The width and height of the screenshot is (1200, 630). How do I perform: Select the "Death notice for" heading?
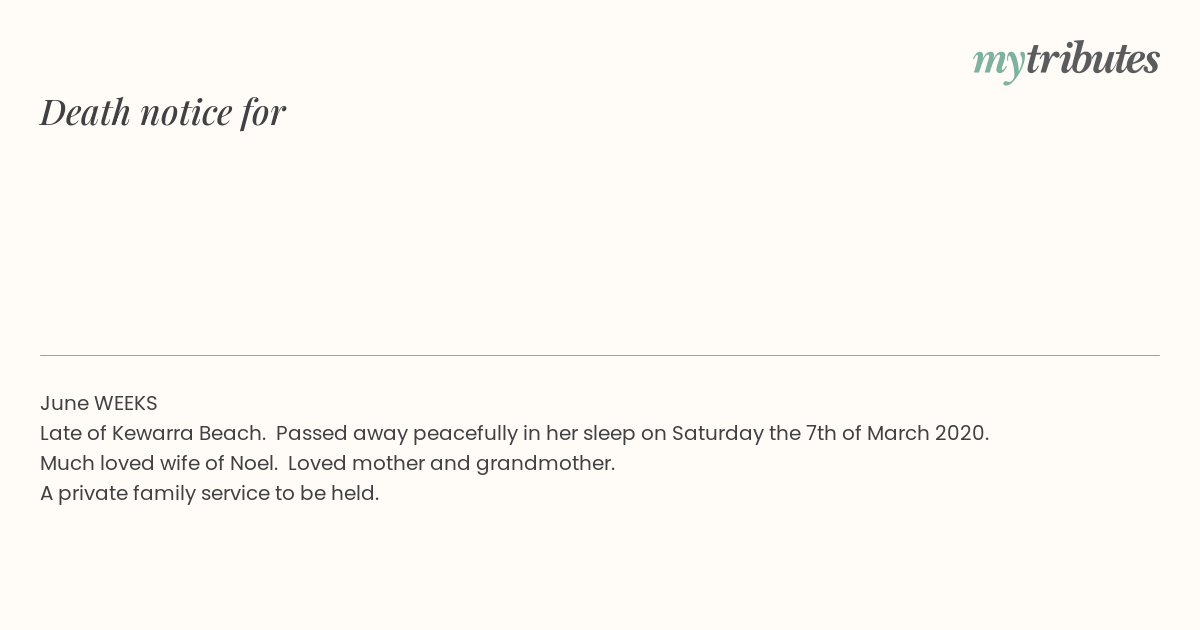[163, 112]
